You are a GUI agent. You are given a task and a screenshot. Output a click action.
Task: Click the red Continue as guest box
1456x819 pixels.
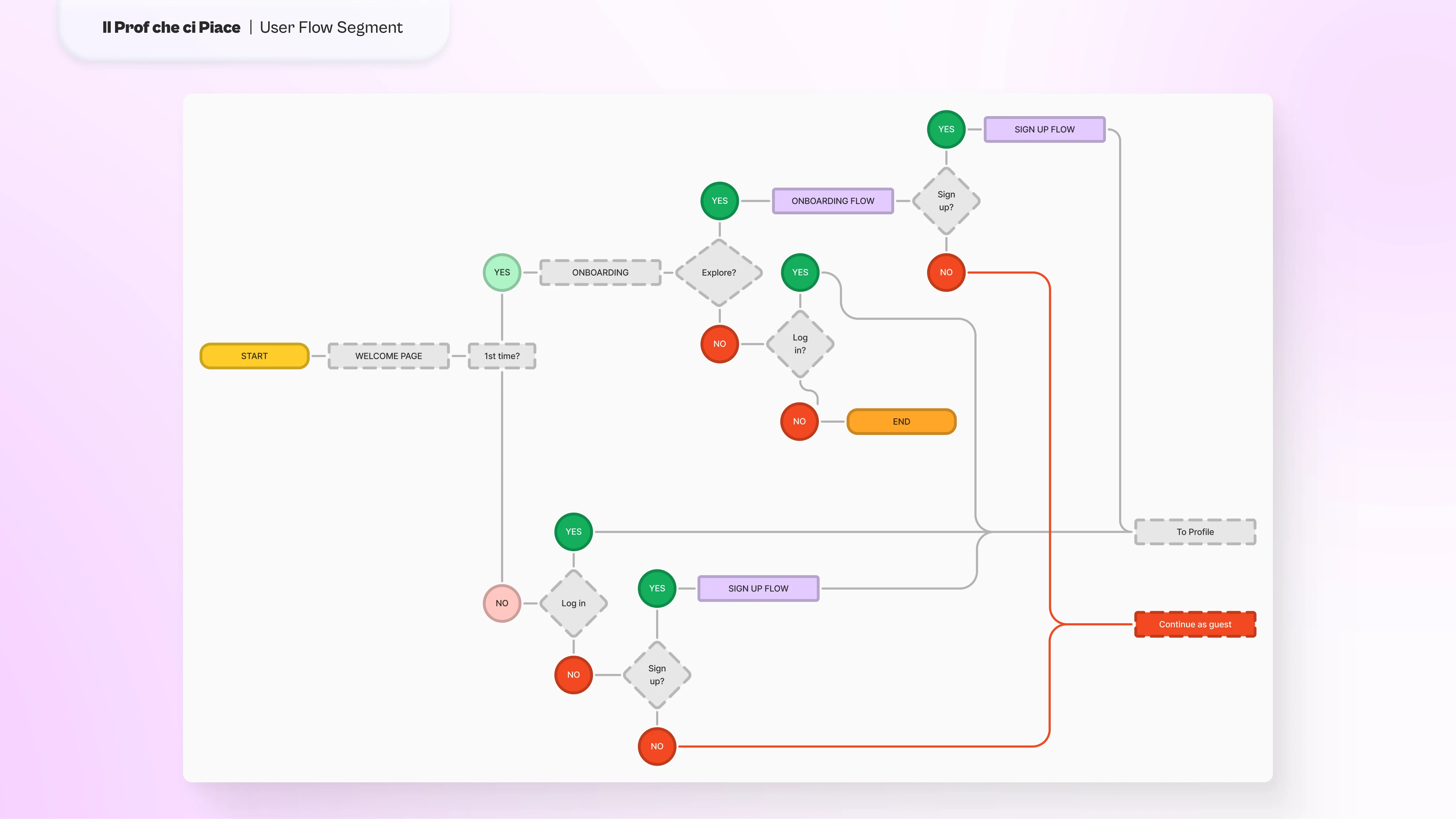(x=1195, y=625)
